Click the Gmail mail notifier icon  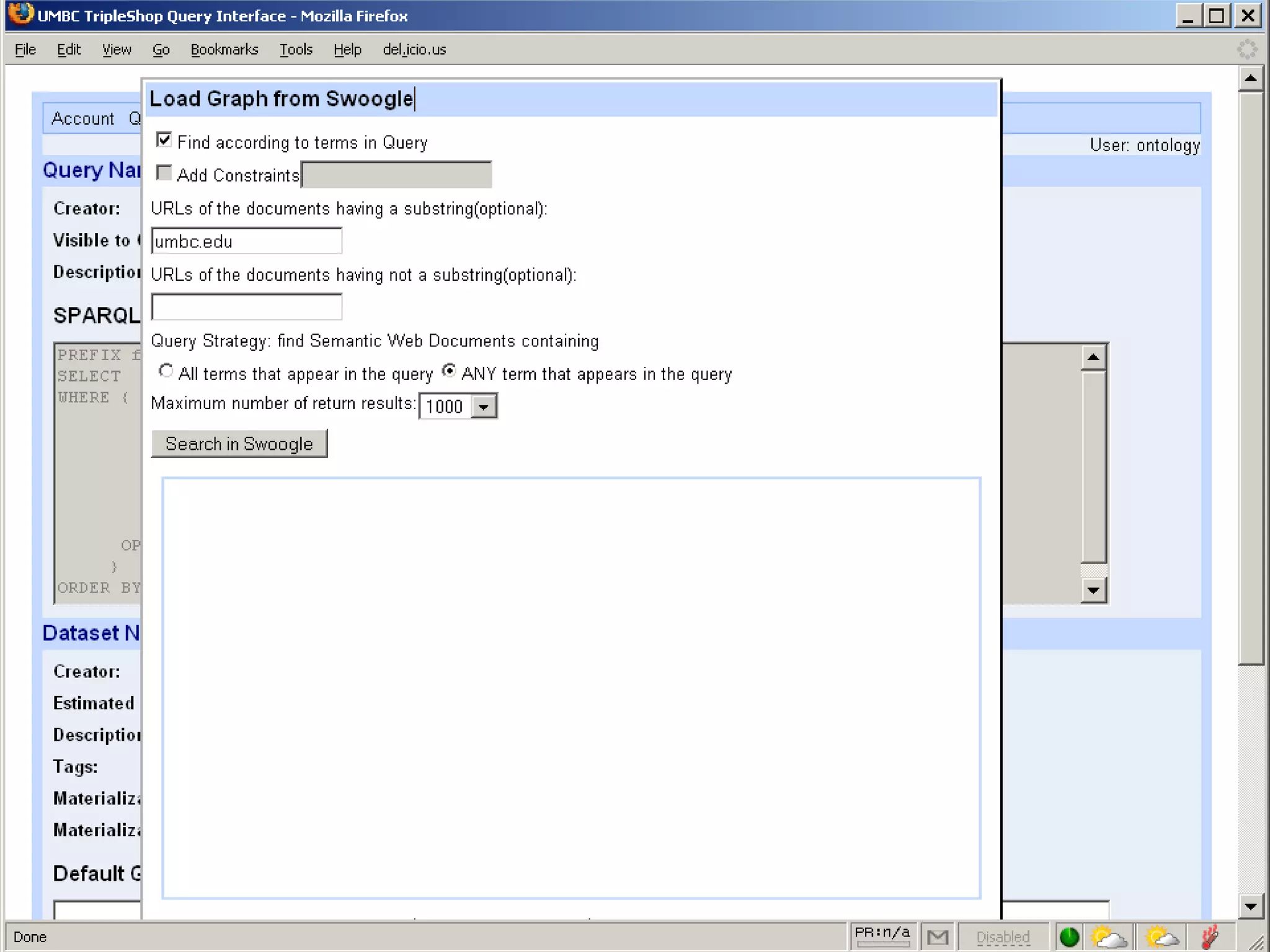click(x=937, y=937)
